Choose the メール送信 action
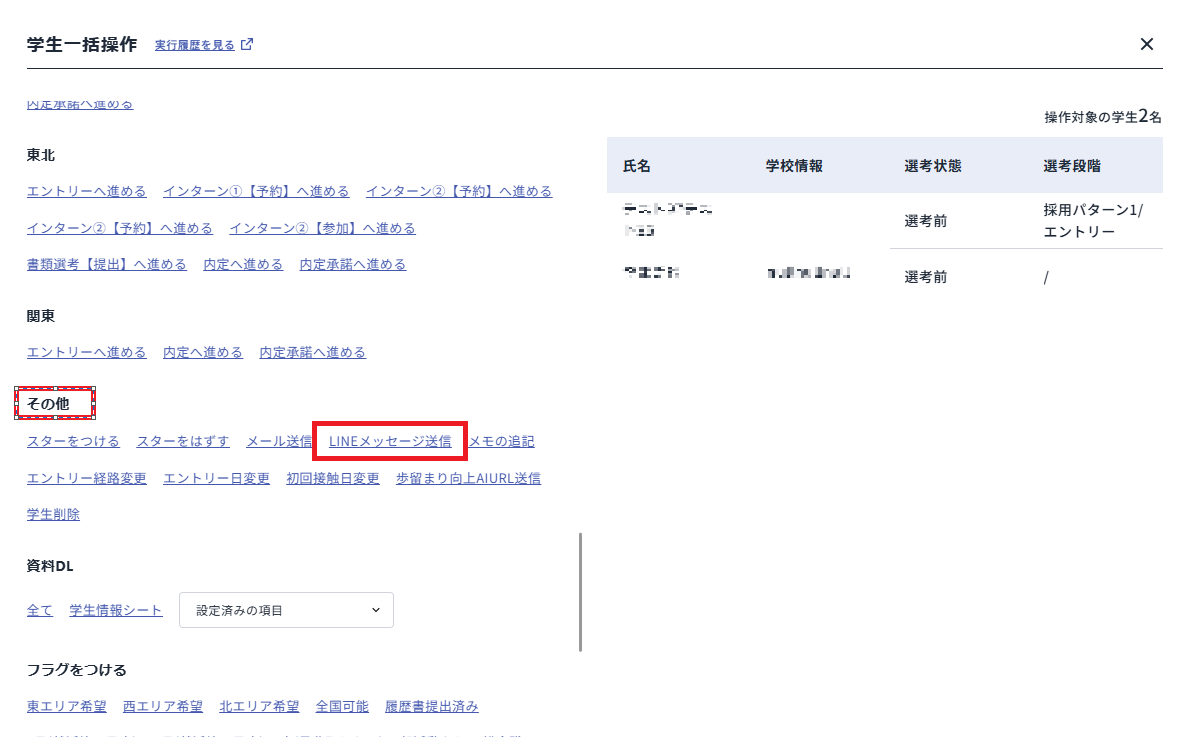Image resolution: width=1184 pixels, height=745 pixels. (279, 441)
